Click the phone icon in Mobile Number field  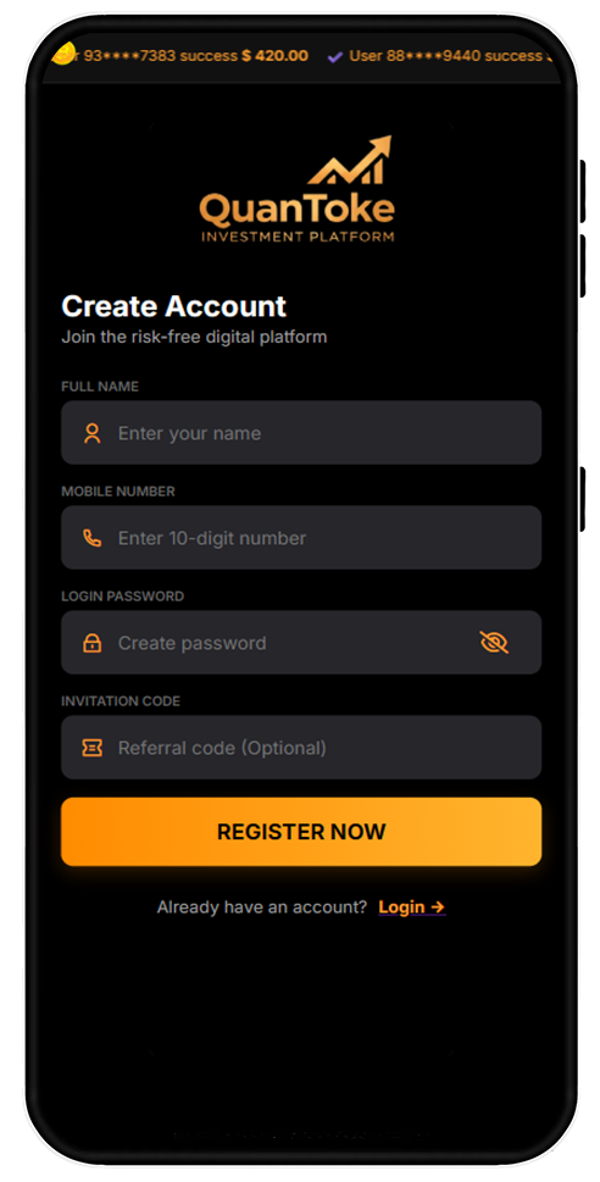click(92, 538)
